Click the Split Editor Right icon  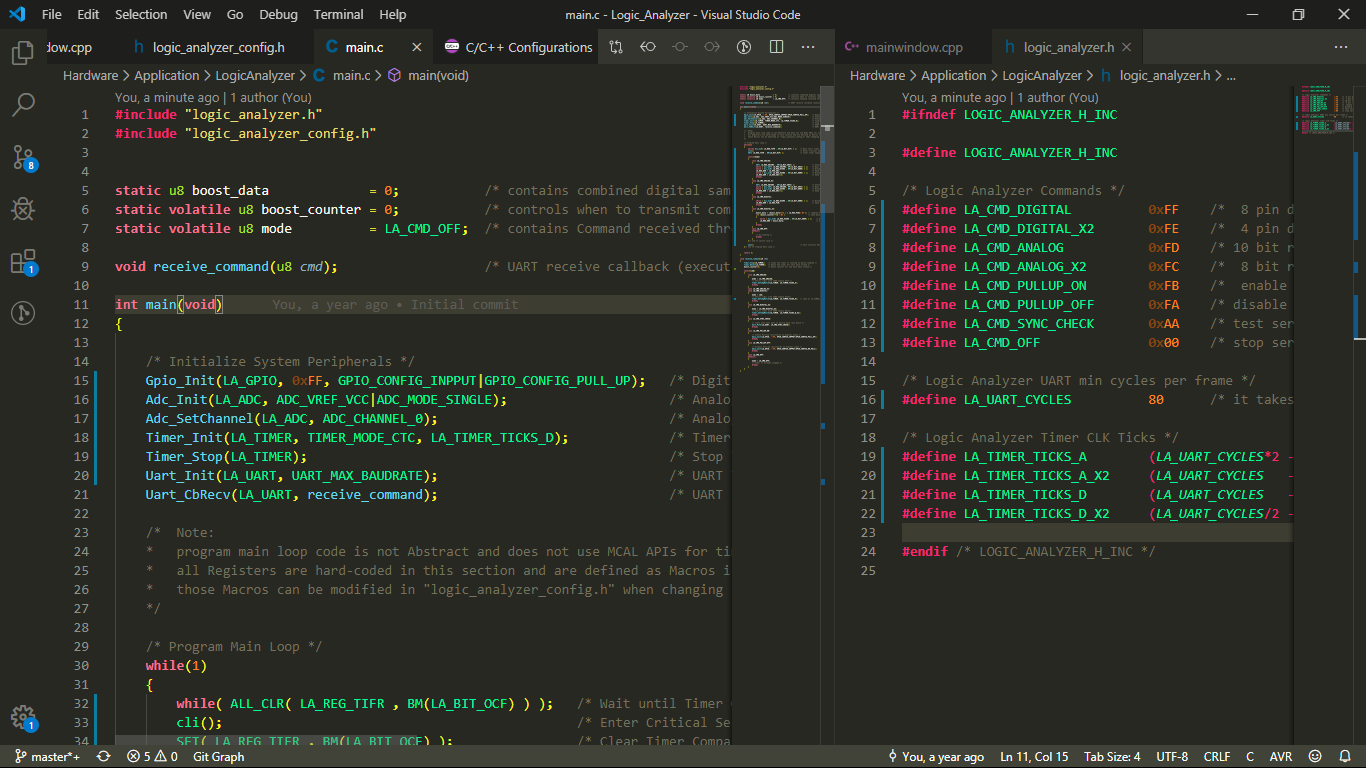[x=776, y=47]
